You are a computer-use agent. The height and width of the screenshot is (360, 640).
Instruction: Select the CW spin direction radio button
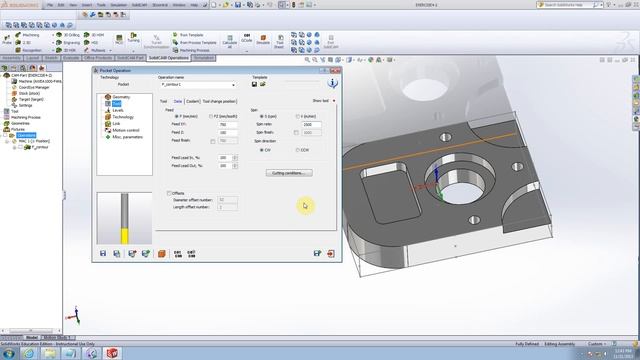[x=262, y=150]
